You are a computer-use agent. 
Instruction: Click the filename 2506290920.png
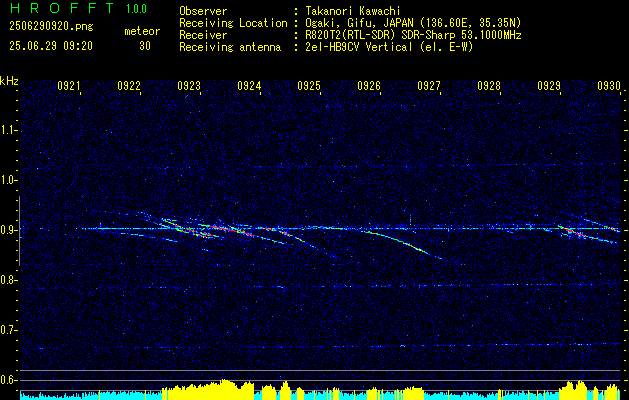coord(51,27)
